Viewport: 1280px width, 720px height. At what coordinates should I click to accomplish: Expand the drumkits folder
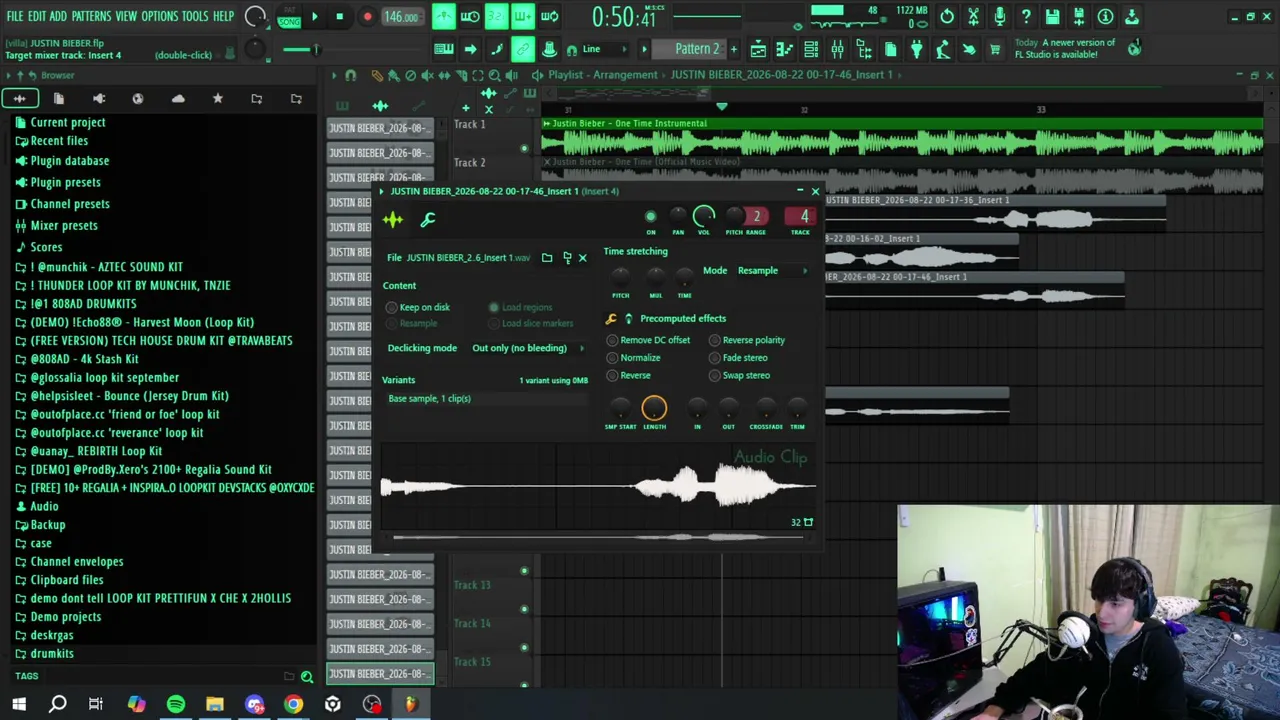click(44, 654)
